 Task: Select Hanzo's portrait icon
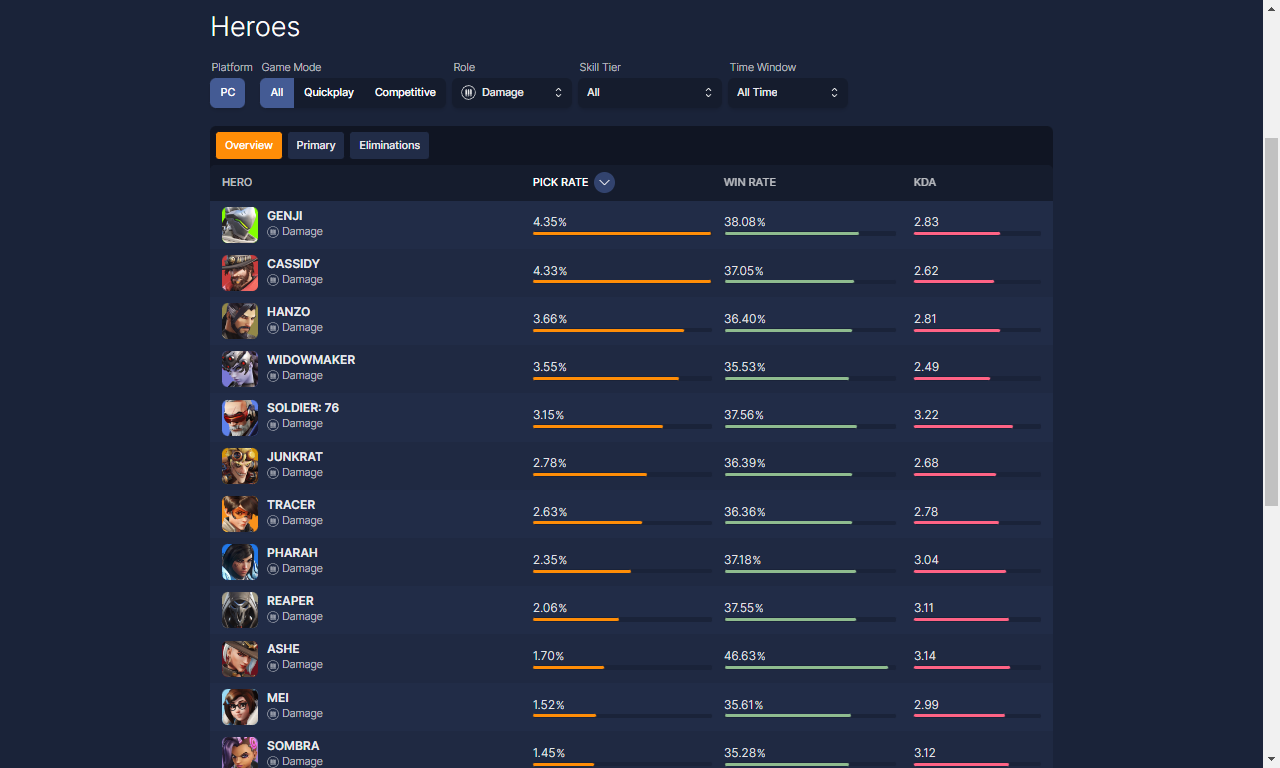[x=240, y=321]
